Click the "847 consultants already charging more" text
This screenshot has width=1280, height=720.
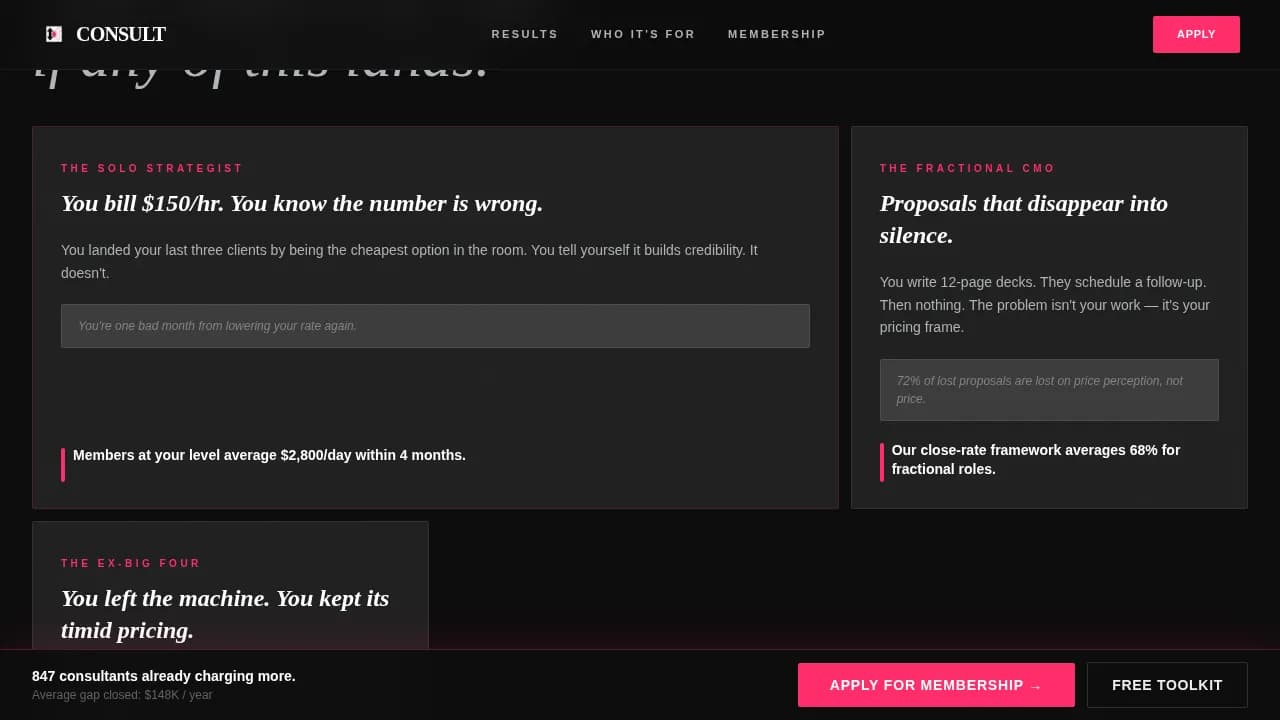164,676
